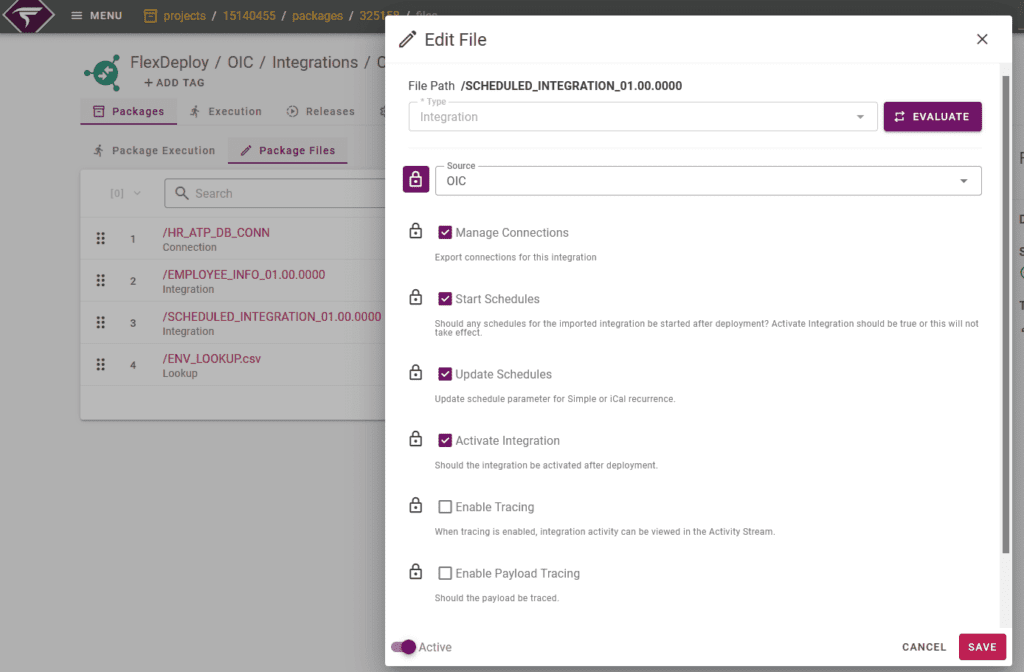
Task: Click drag handle icon for ENV_LOOKUP.csv row
Action: (x=101, y=364)
